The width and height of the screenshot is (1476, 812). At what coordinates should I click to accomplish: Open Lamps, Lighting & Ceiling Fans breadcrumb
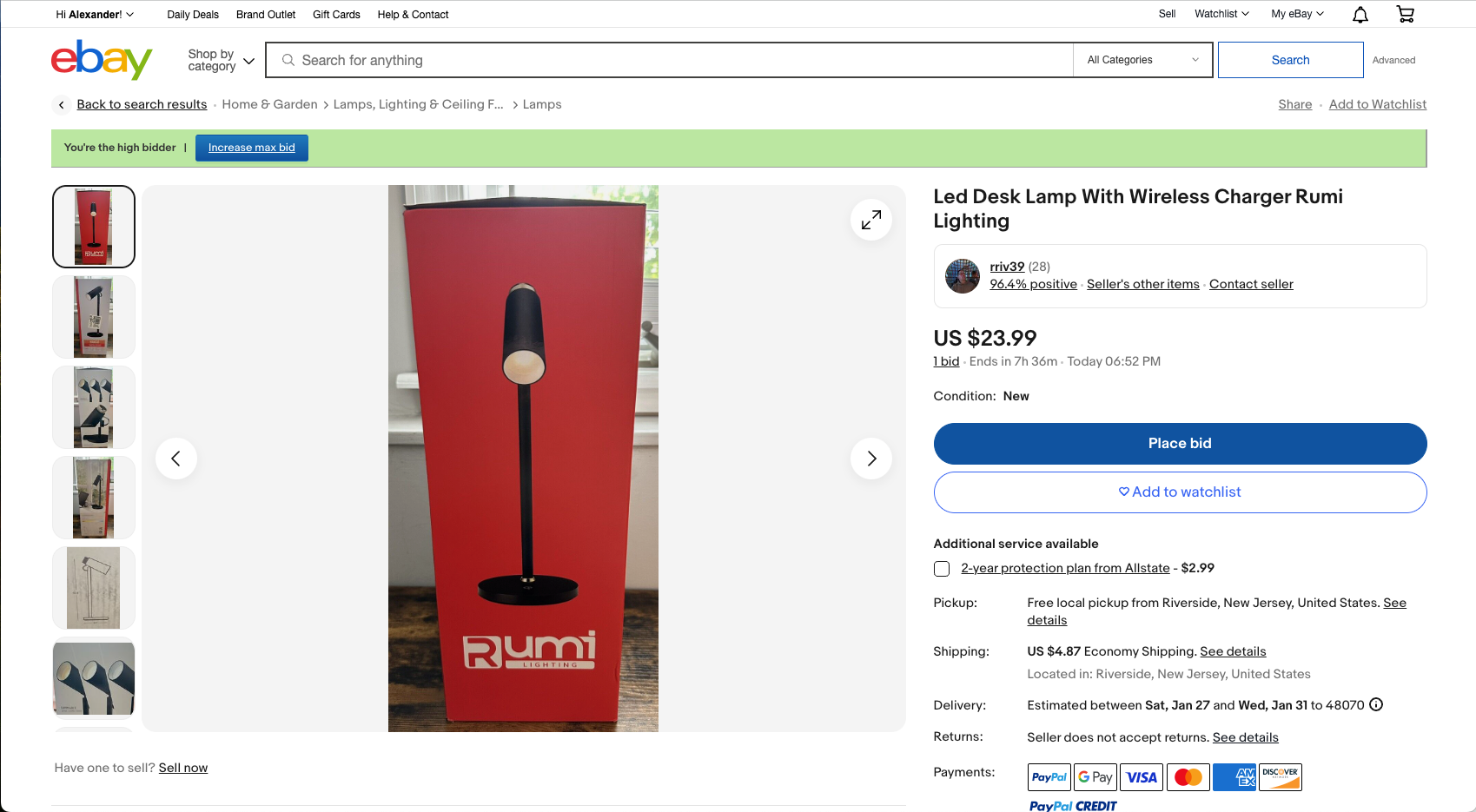coord(418,104)
